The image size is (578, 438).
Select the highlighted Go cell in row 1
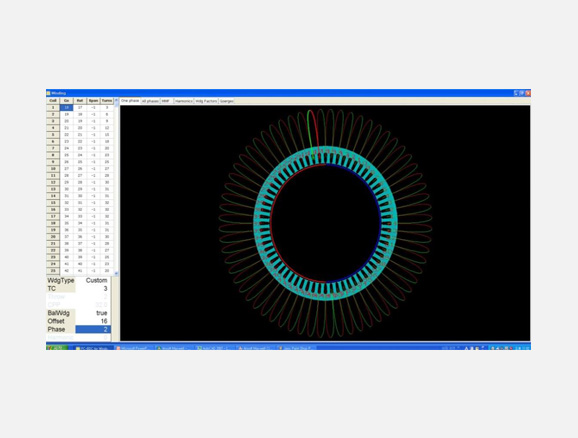pyautogui.click(x=66, y=108)
